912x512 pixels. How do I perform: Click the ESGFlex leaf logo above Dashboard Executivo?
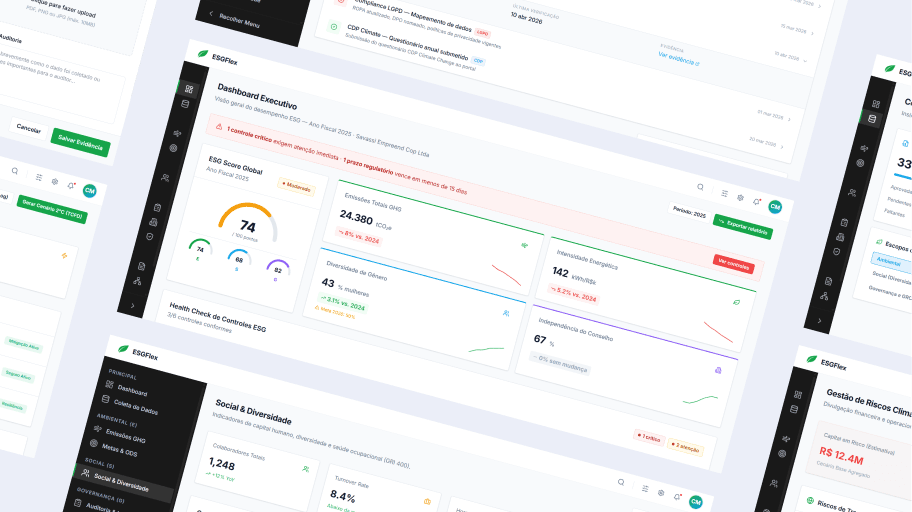(x=203, y=53)
